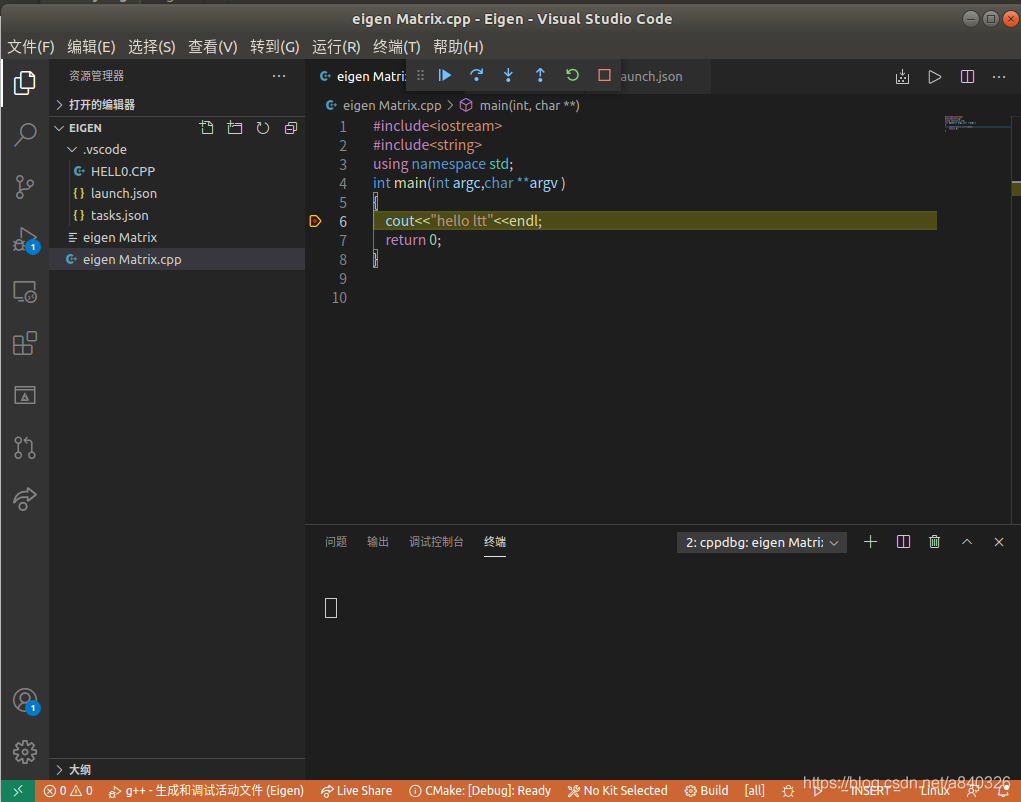
Task: Click Step Out in the debug toolbar
Action: [540, 76]
